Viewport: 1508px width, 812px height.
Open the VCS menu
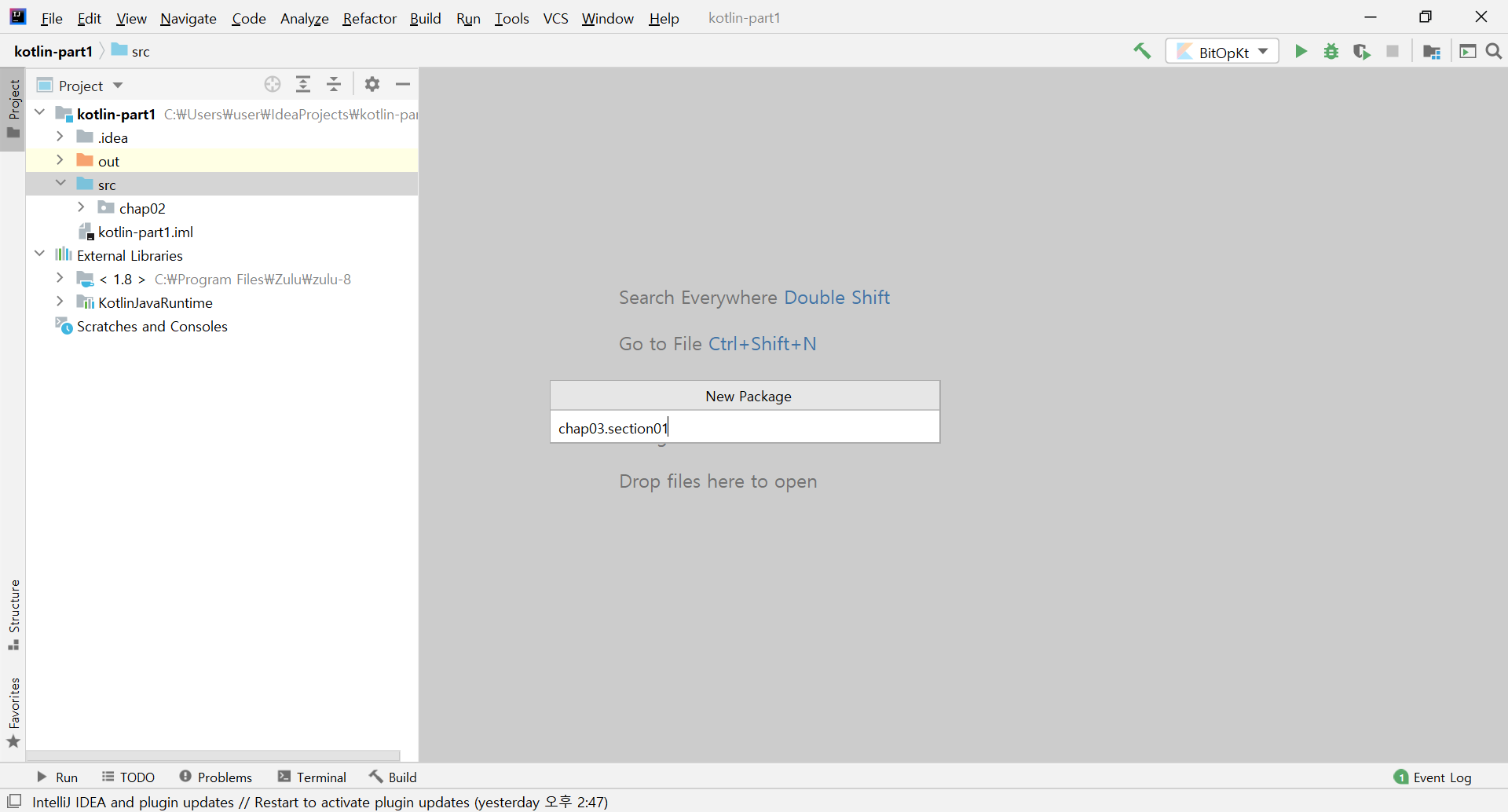[556, 18]
